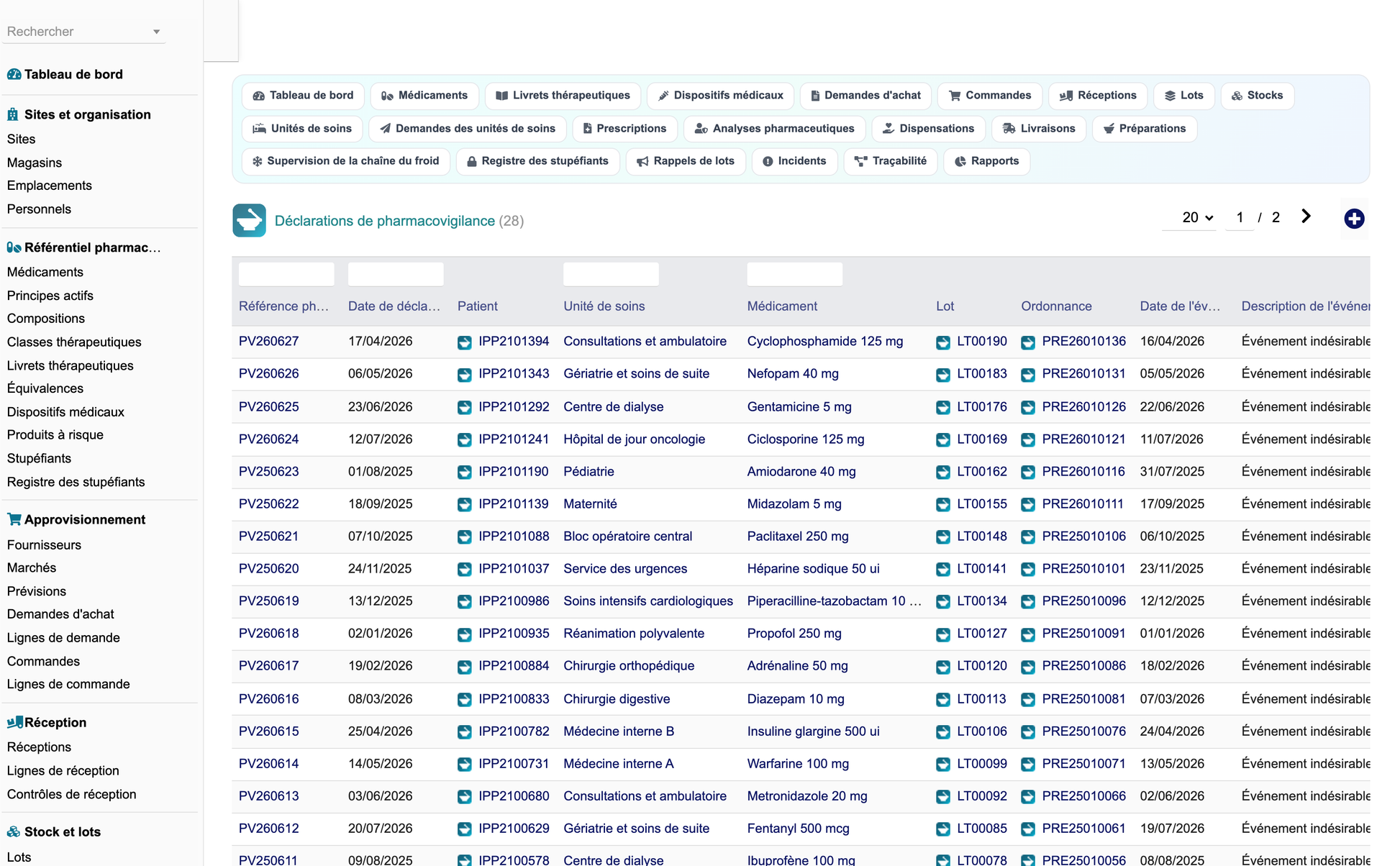
Task: Click the Stock et lots section heading
Action: coord(54,831)
